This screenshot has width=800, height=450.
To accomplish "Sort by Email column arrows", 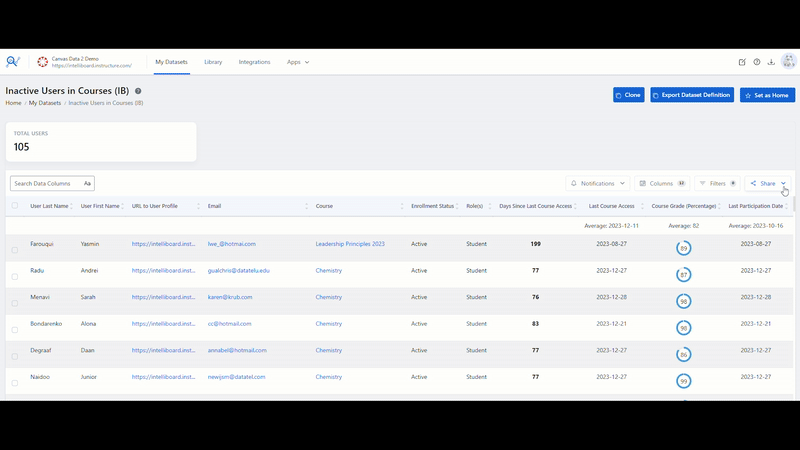I will [306, 206].
